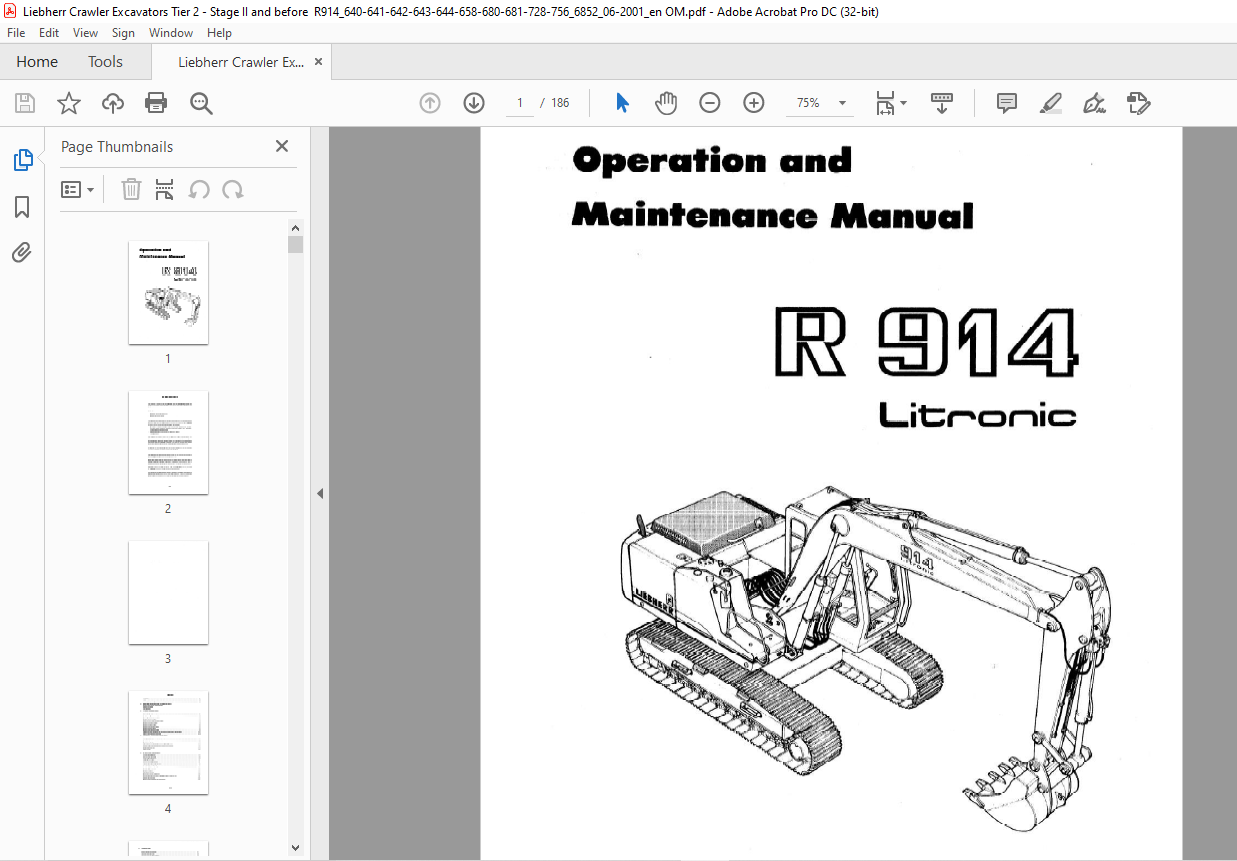This screenshot has width=1237, height=861.
Task: Open the thumbnails options dropdown
Action: click(x=78, y=190)
